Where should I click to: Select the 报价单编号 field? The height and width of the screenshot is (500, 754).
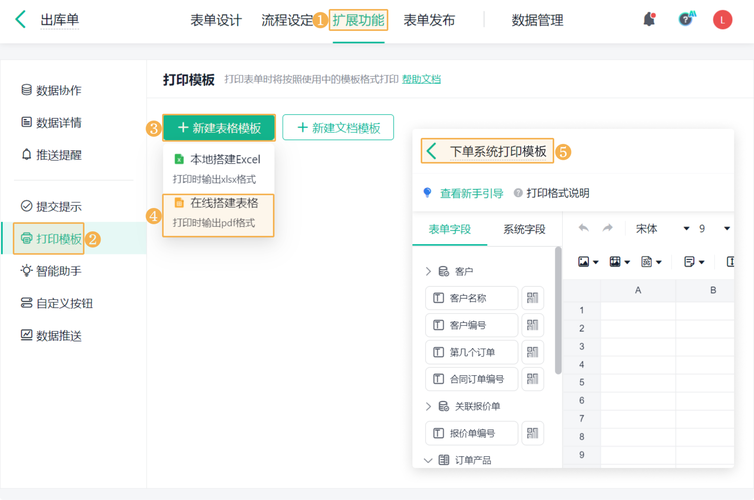[x=472, y=433]
